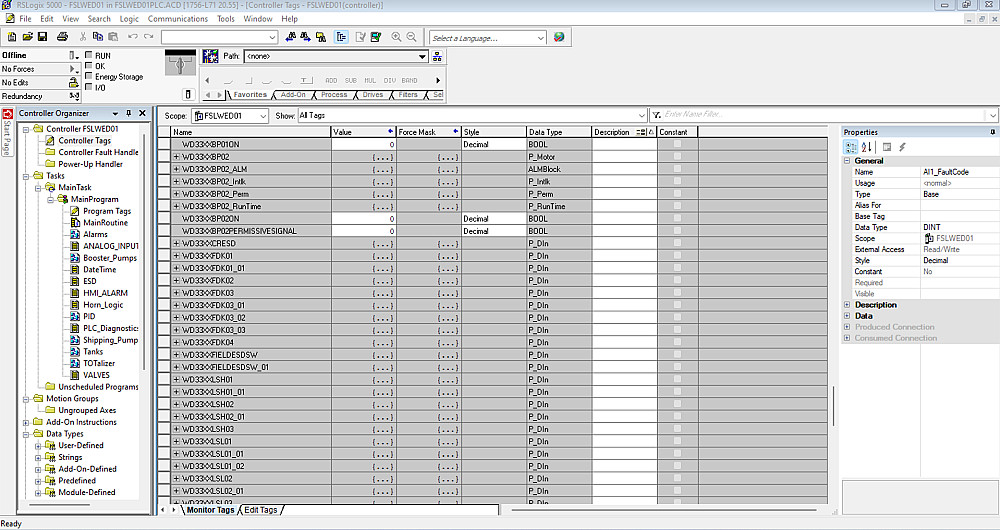The width and height of the screenshot is (1000, 530).
Task: Click the Alphabetical sort icon in Properties
Action: click(866, 147)
